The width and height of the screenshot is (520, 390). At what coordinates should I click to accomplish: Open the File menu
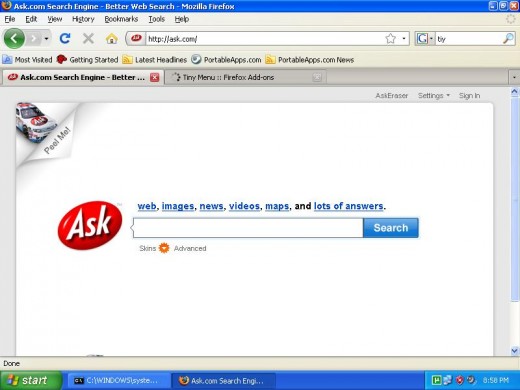[x=10, y=19]
